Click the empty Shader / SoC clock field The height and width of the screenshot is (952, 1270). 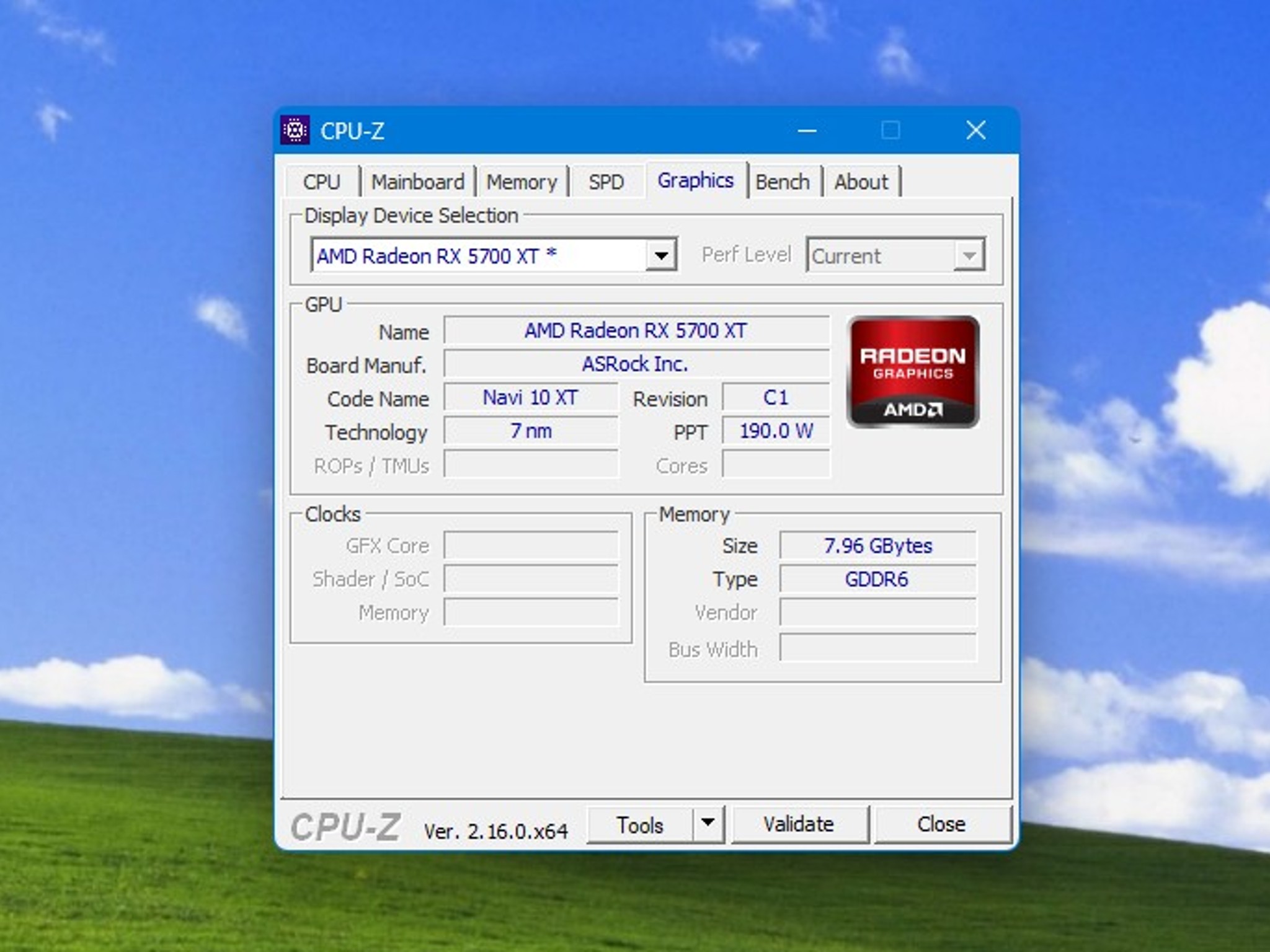tap(531, 579)
